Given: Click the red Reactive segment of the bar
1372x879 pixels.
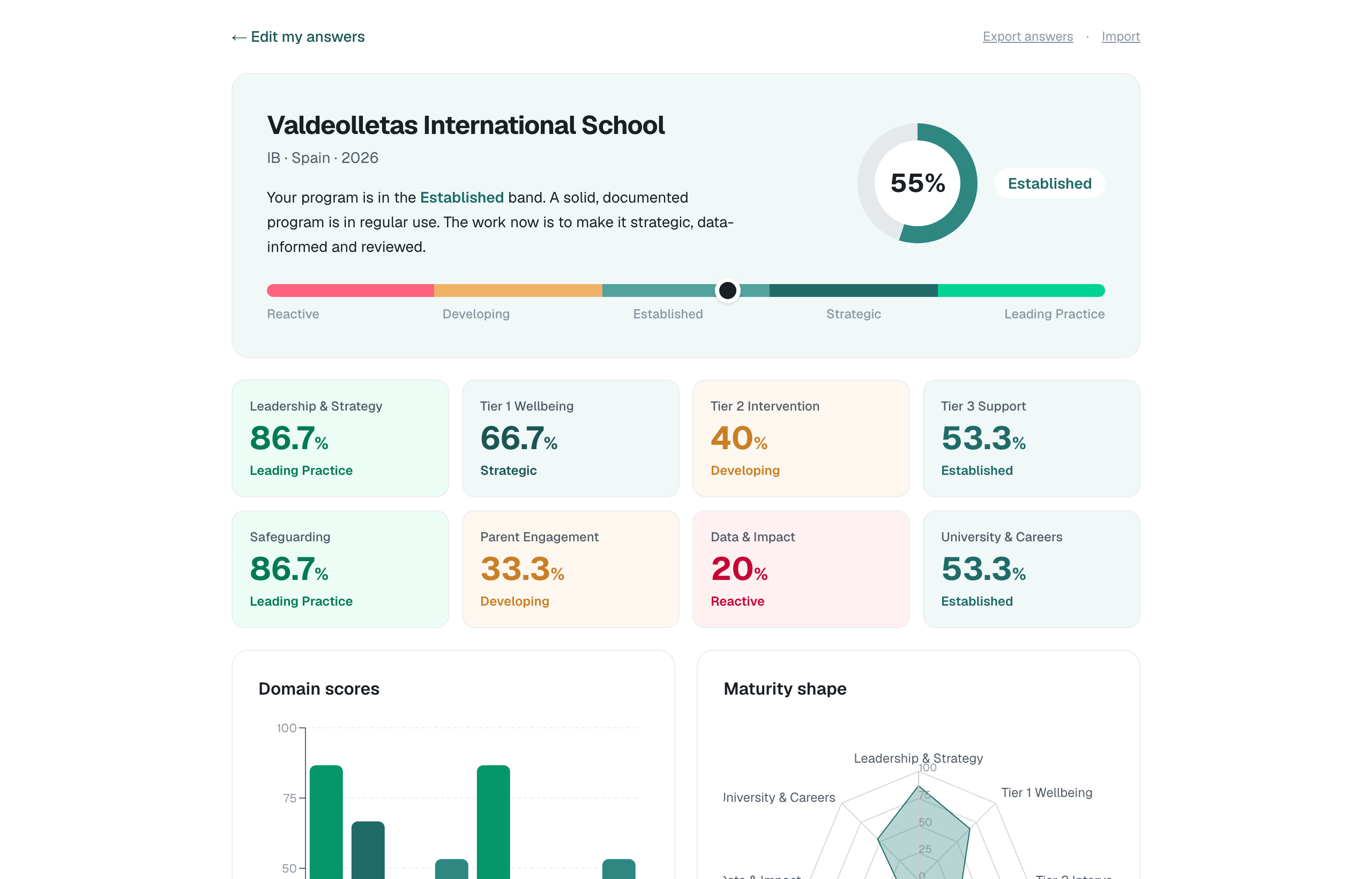Looking at the screenshot, I should pos(351,290).
